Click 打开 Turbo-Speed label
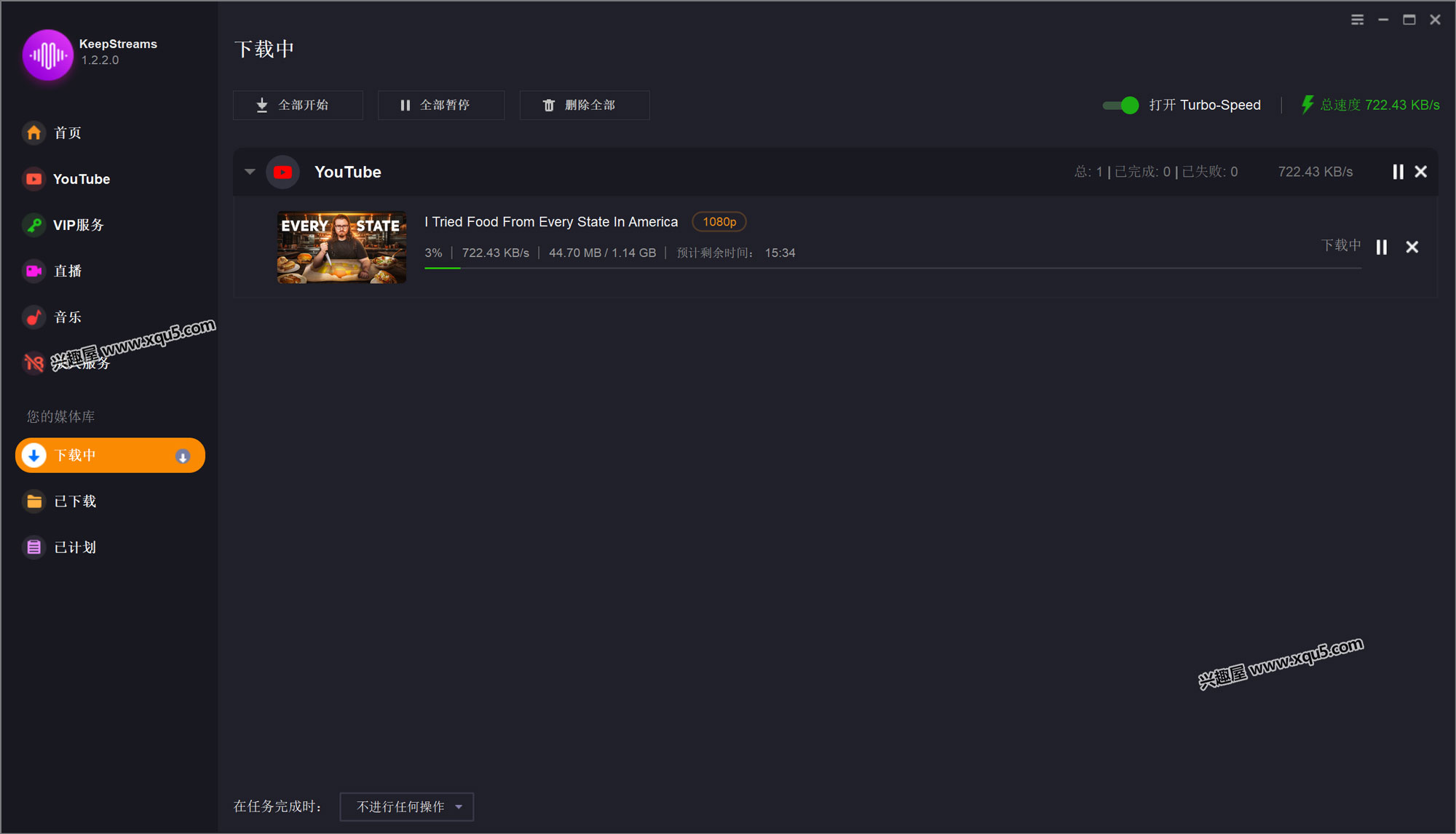 pos(1205,106)
